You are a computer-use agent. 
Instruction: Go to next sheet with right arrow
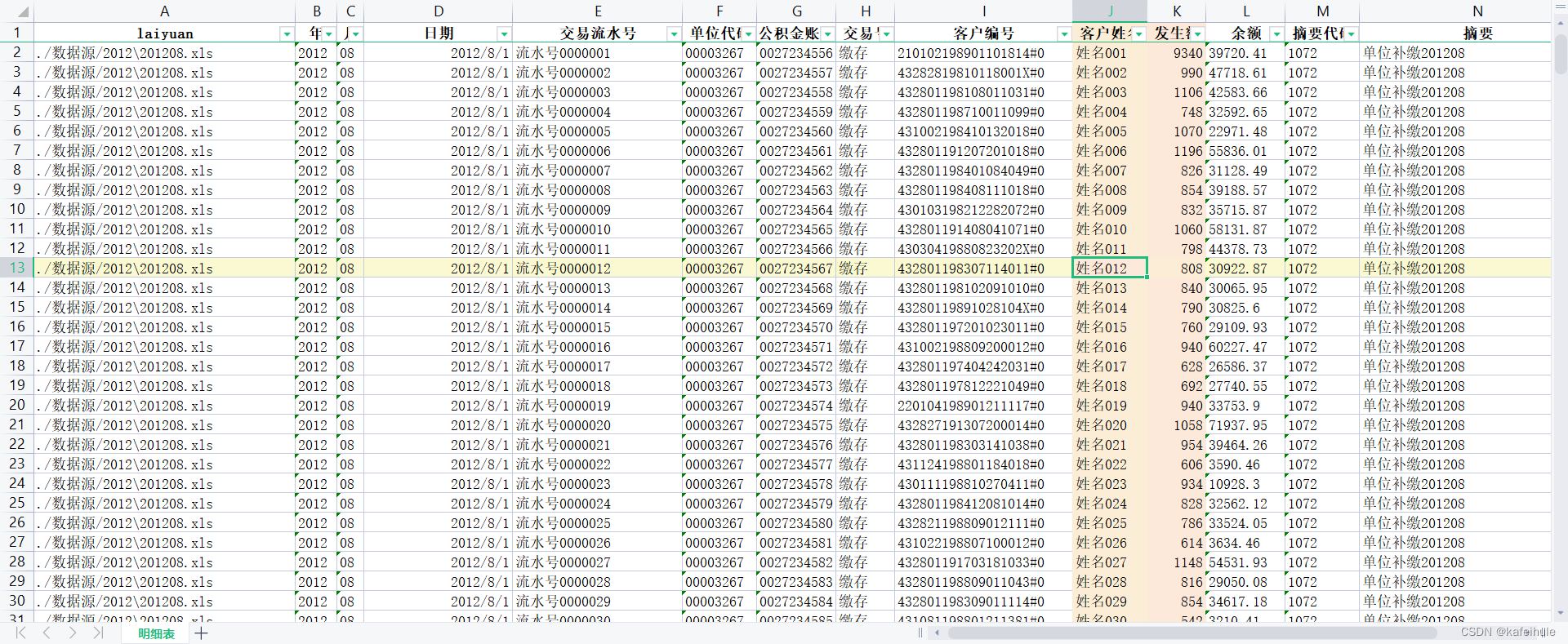(73, 633)
